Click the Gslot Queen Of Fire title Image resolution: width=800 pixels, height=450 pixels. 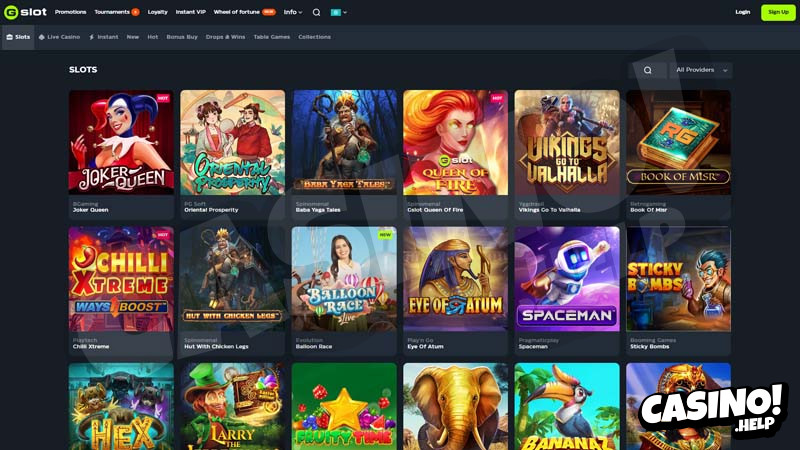(435, 210)
